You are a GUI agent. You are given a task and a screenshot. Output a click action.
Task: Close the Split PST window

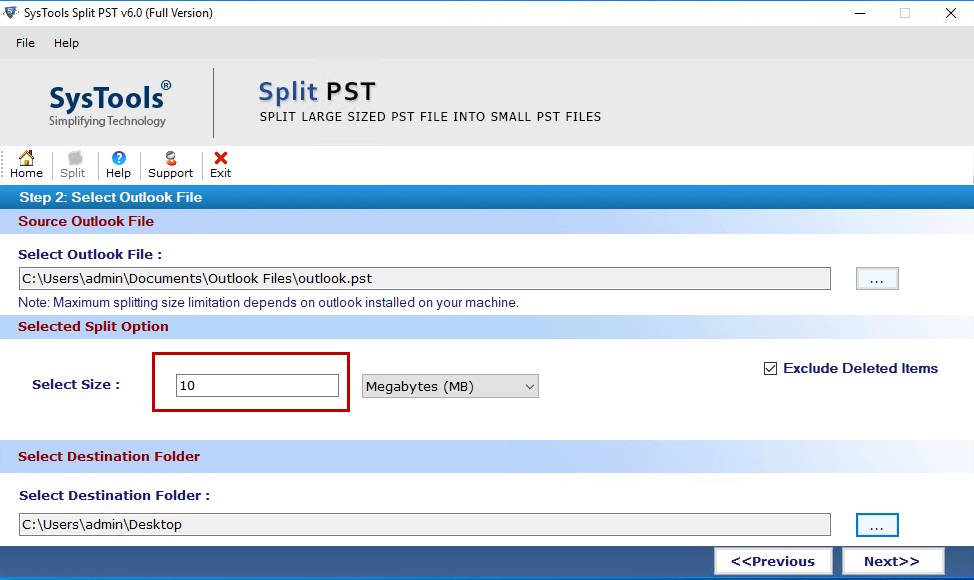coord(950,13)
